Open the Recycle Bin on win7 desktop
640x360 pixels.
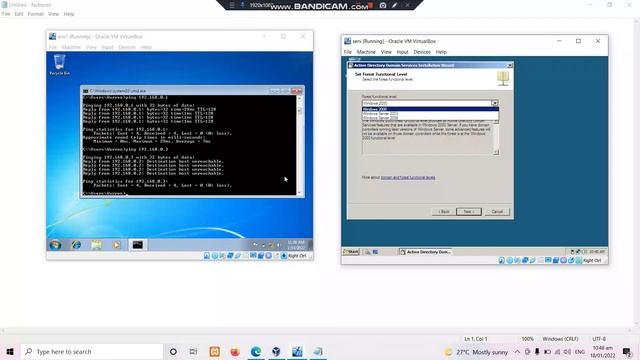(60, 65)
